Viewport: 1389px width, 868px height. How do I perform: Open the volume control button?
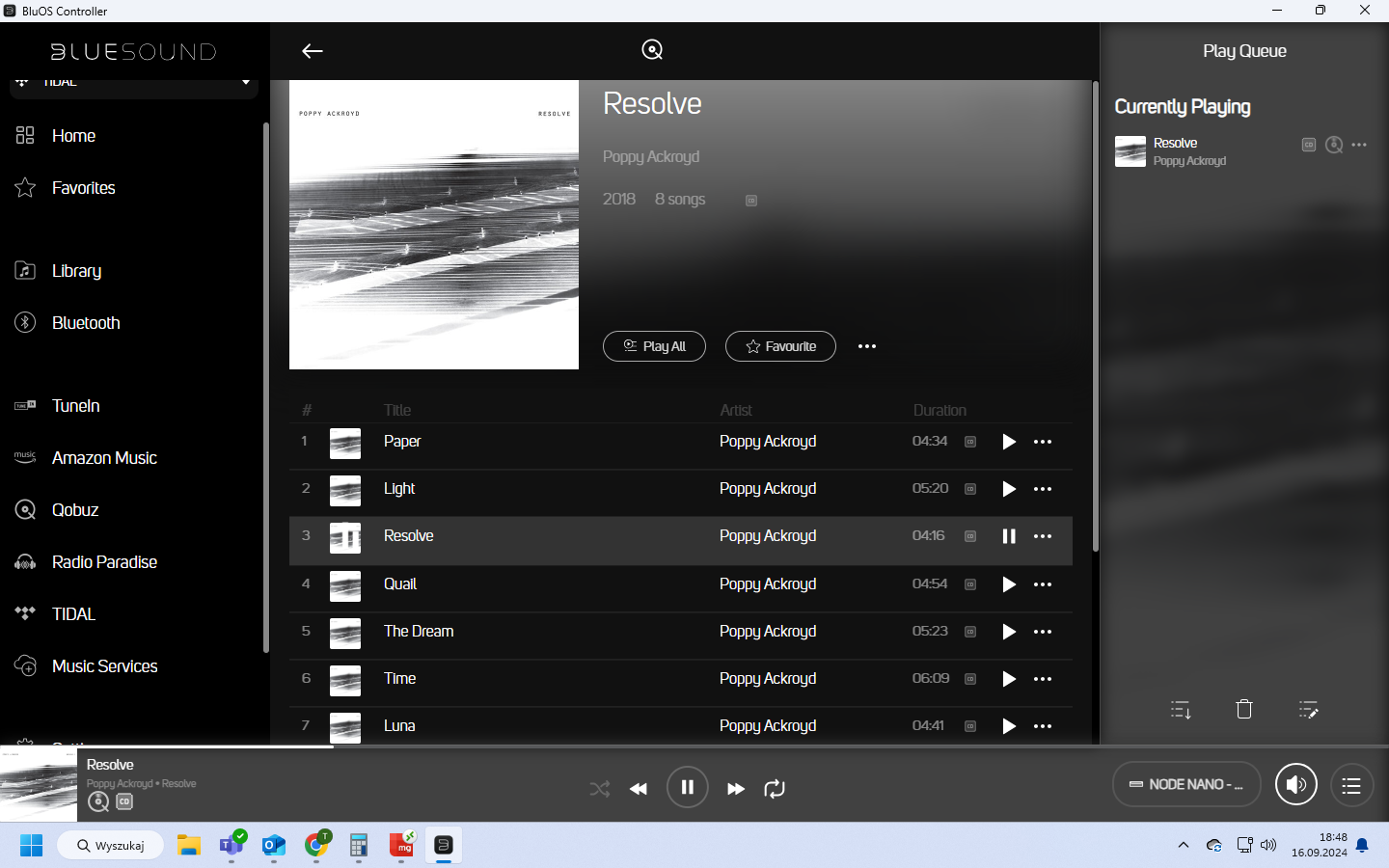pos(1296,785)
